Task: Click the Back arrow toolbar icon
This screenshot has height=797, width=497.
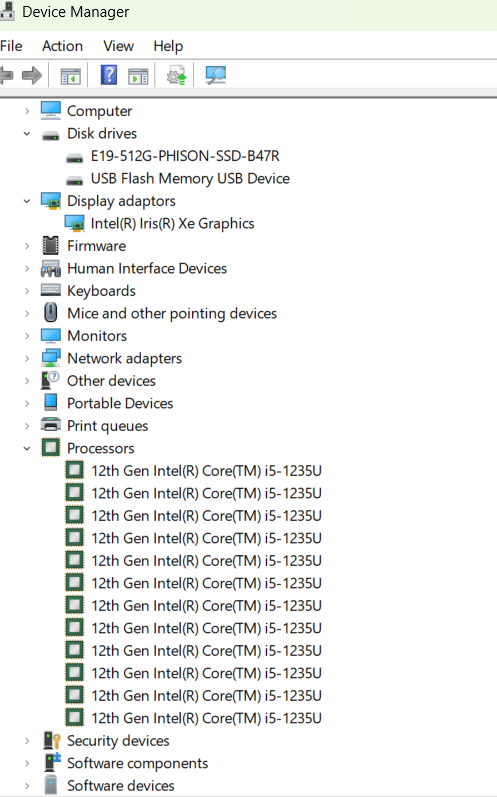Action: coord(6,76)
